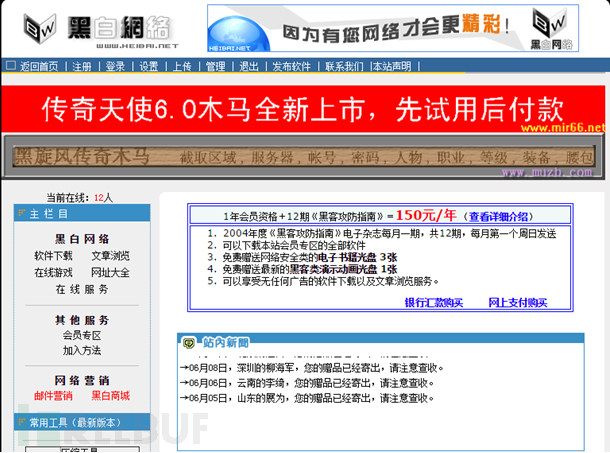Click the 150元/年 price text
This screenshot has width=610, height=453.
click(426, 215)
